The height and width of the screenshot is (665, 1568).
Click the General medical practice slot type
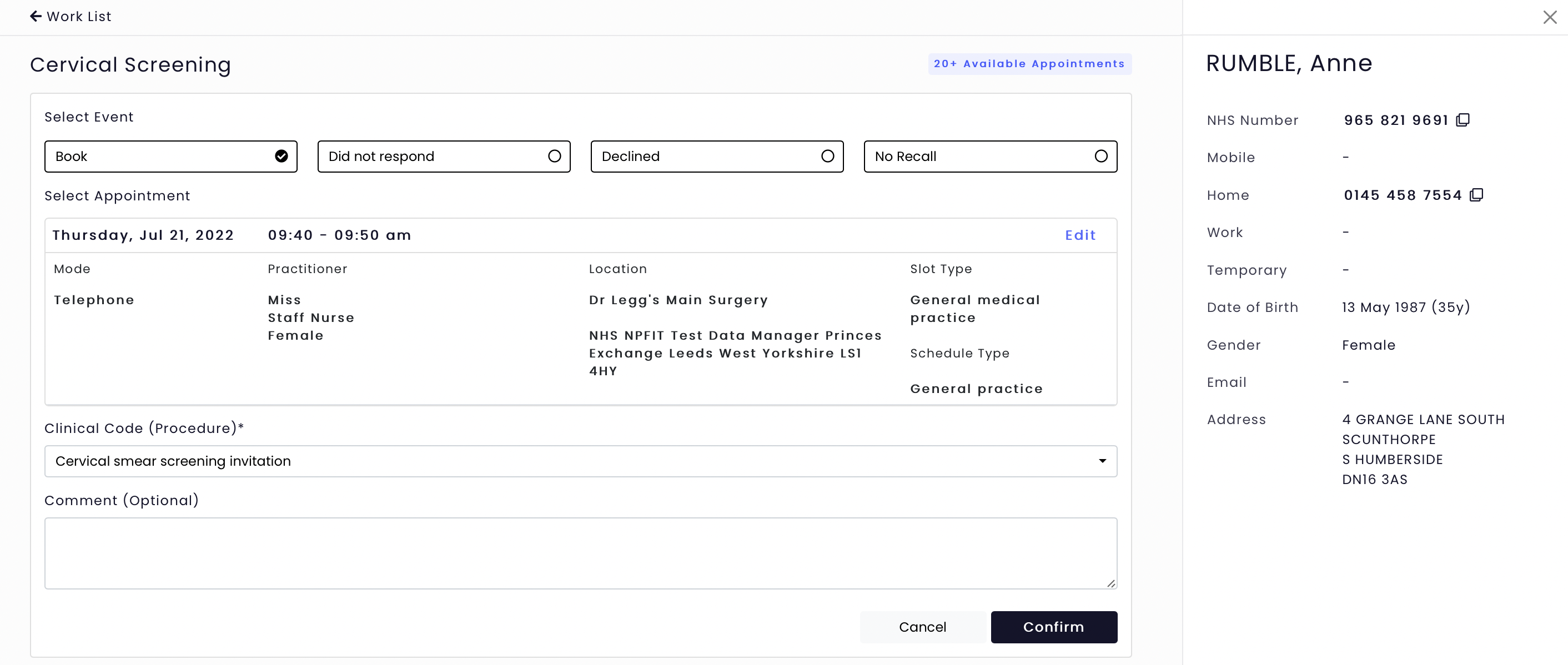tap(975, 309)
